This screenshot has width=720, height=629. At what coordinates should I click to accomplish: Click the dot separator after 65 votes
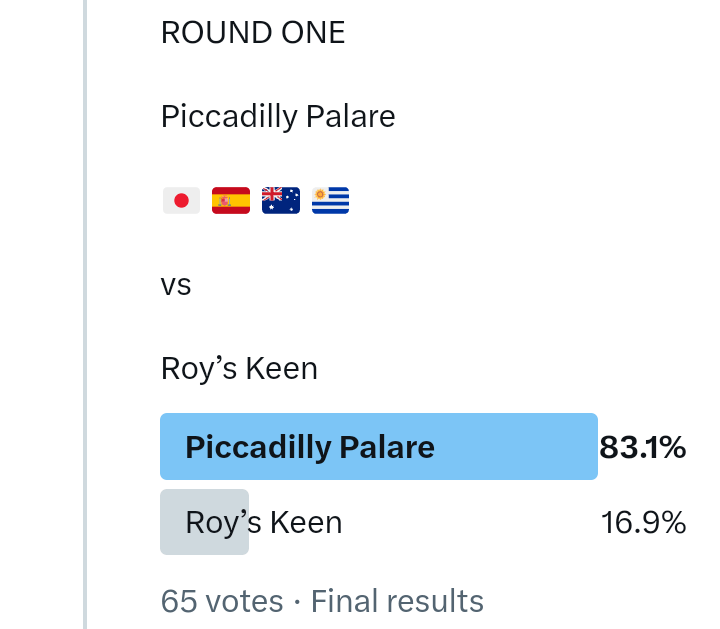pos(297,602)
